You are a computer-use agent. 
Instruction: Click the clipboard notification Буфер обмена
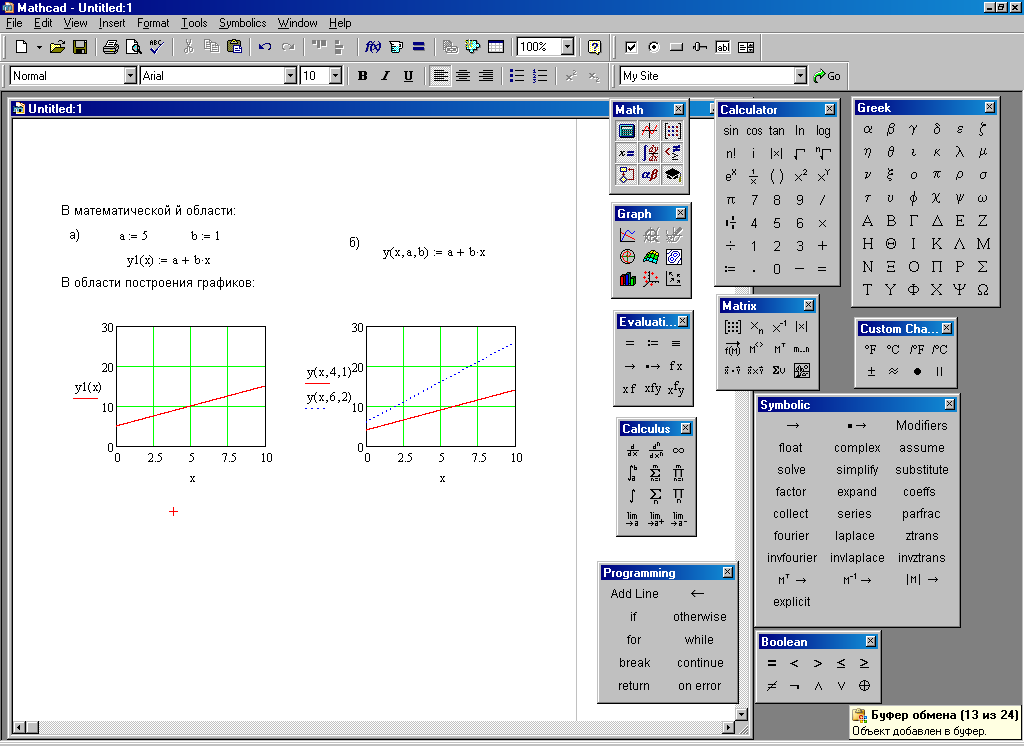[935, 722]
